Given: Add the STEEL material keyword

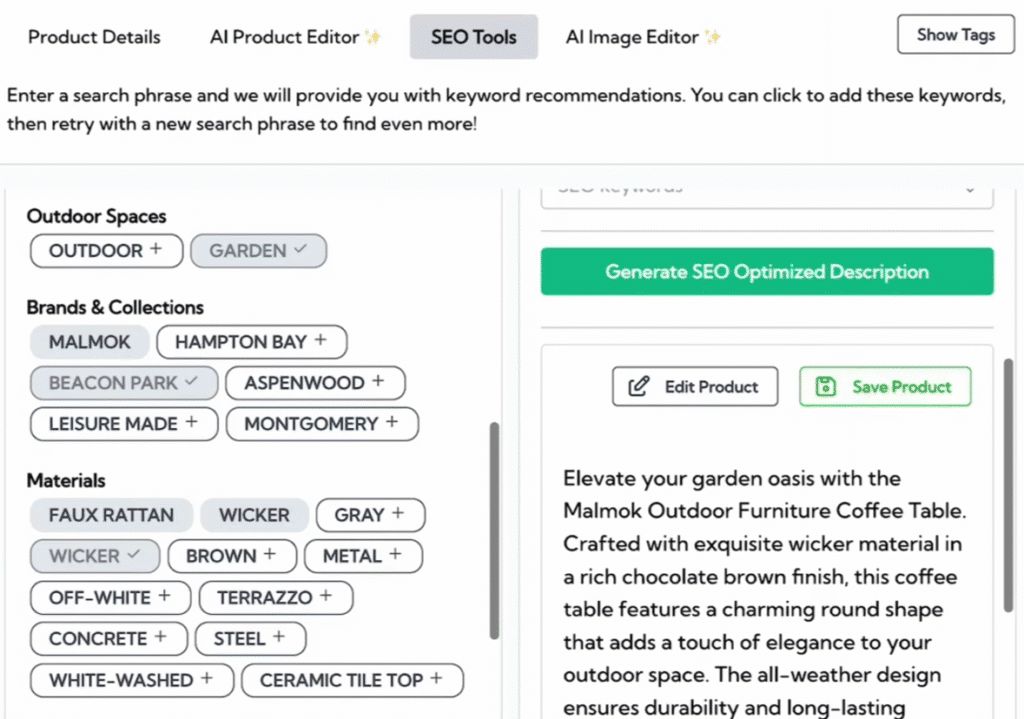Looking at the screenshot, I should (x=250, y=639).
